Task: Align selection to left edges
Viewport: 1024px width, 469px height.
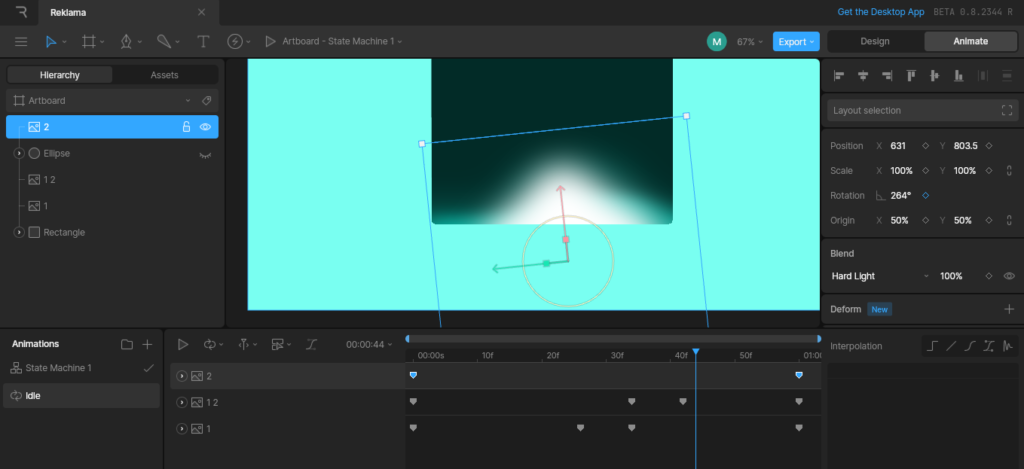Action: click(839, 76)
